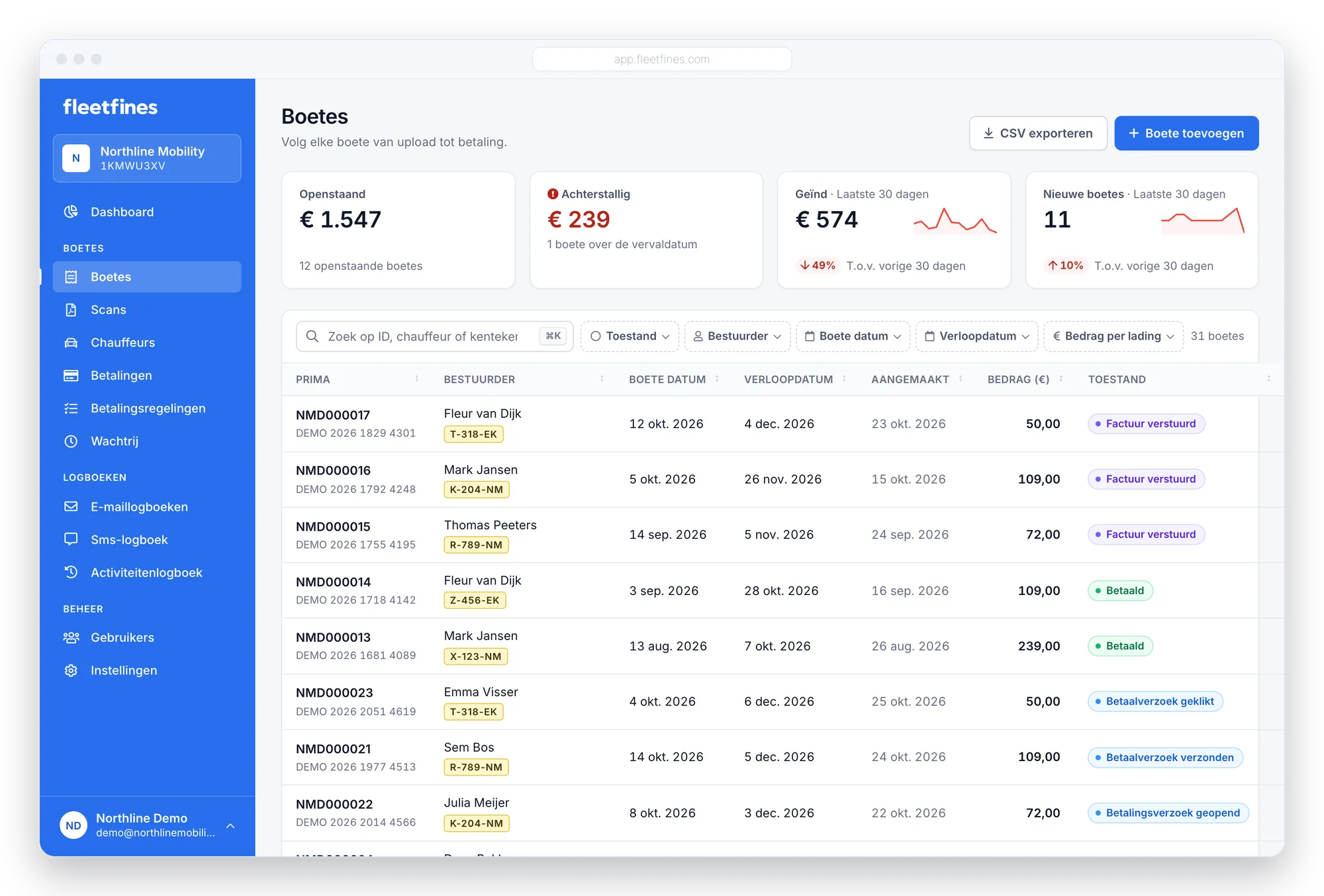
Task: Expand the Northline Demo account menu chevron
Action: 230,826
